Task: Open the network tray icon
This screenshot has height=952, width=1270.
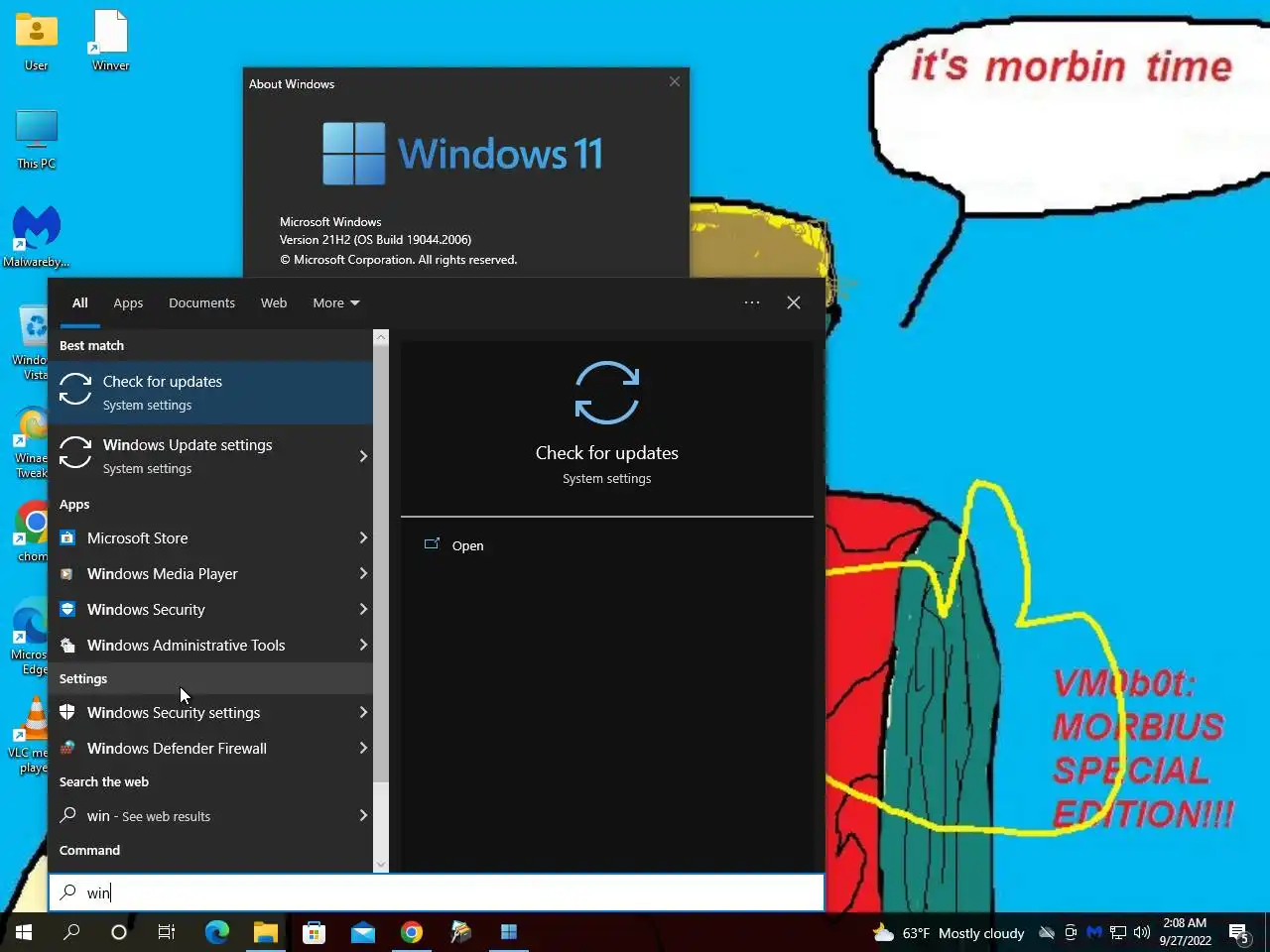Action: pos(1118,932)
